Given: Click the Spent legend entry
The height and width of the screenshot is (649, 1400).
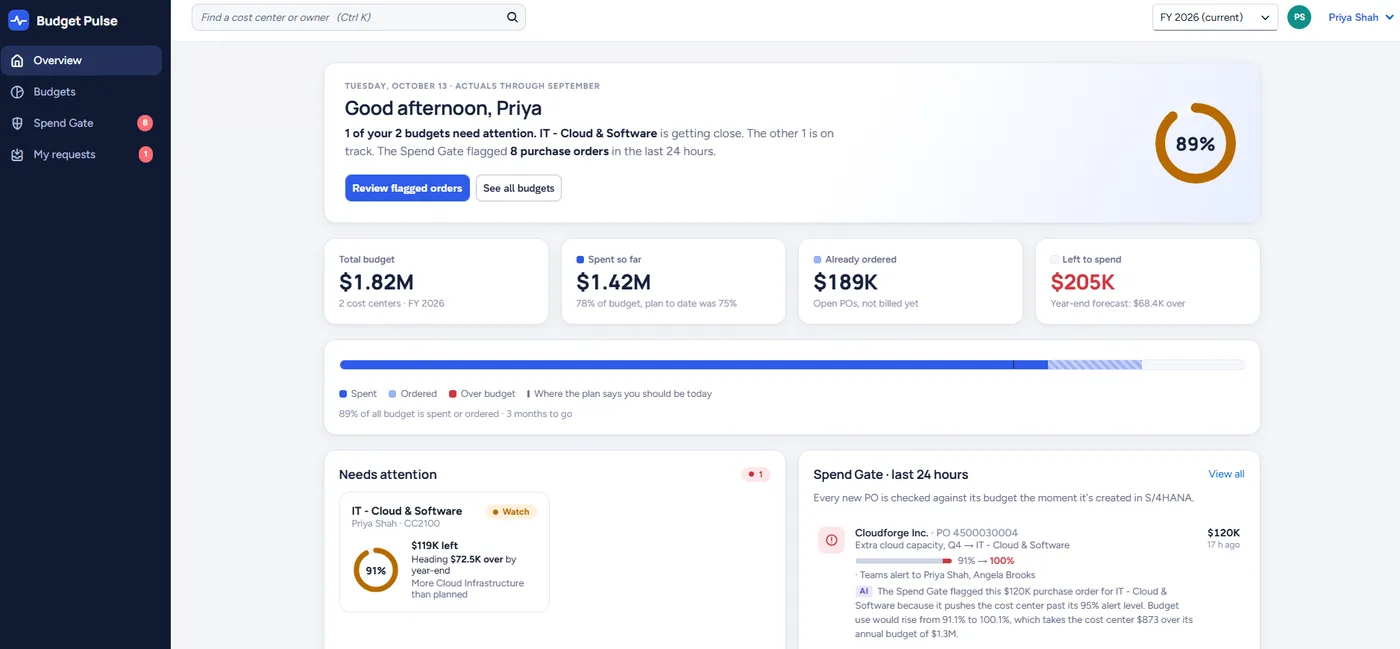Looking at the screenshot, I should point(358,394).
